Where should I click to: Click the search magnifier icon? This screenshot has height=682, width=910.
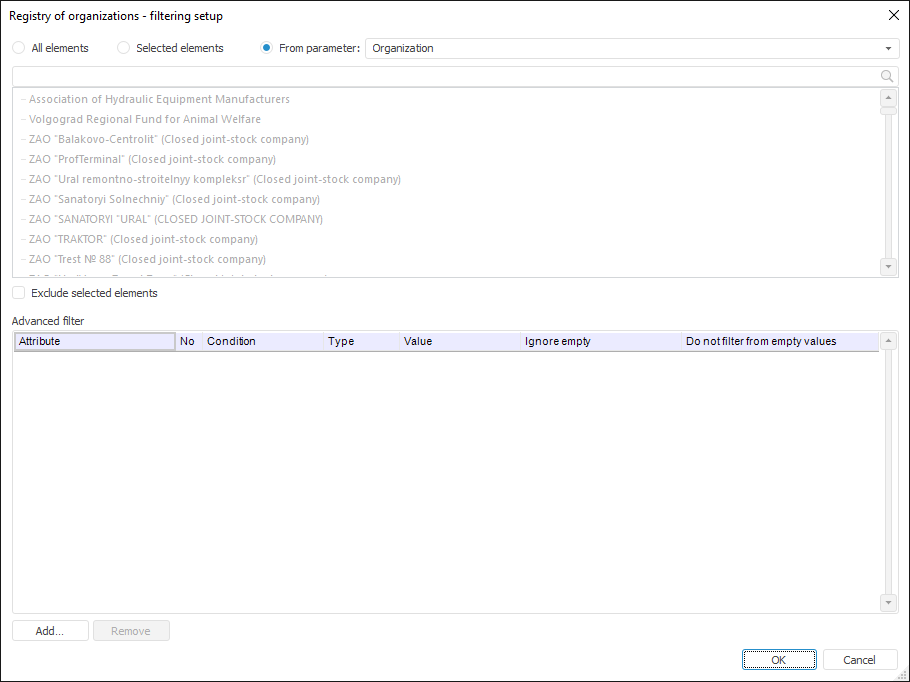pos(886,76)
